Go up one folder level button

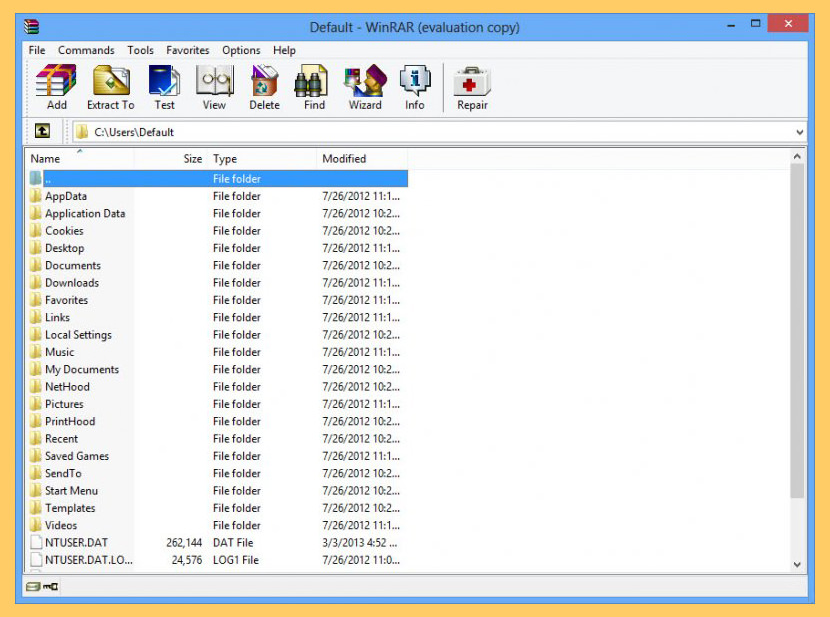tap(42, 131)
